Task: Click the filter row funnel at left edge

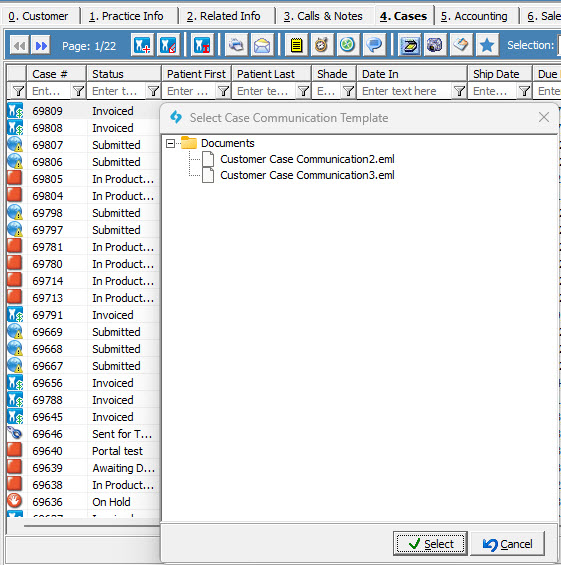Action: point(17,91)
